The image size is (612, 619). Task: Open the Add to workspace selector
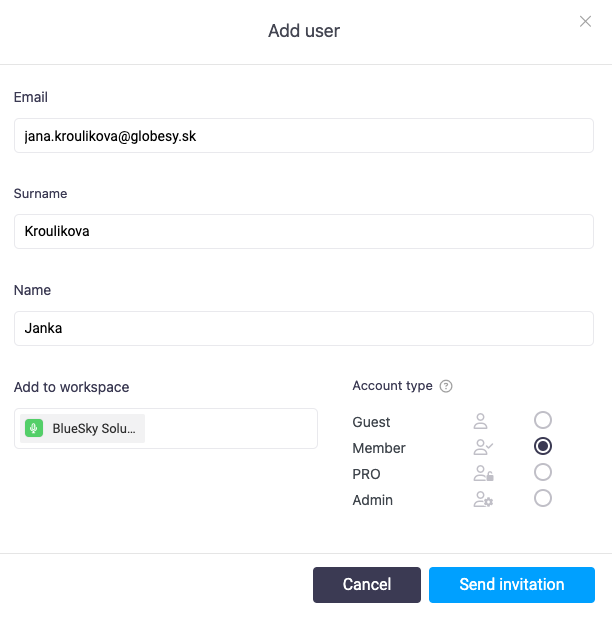point(230,429)
